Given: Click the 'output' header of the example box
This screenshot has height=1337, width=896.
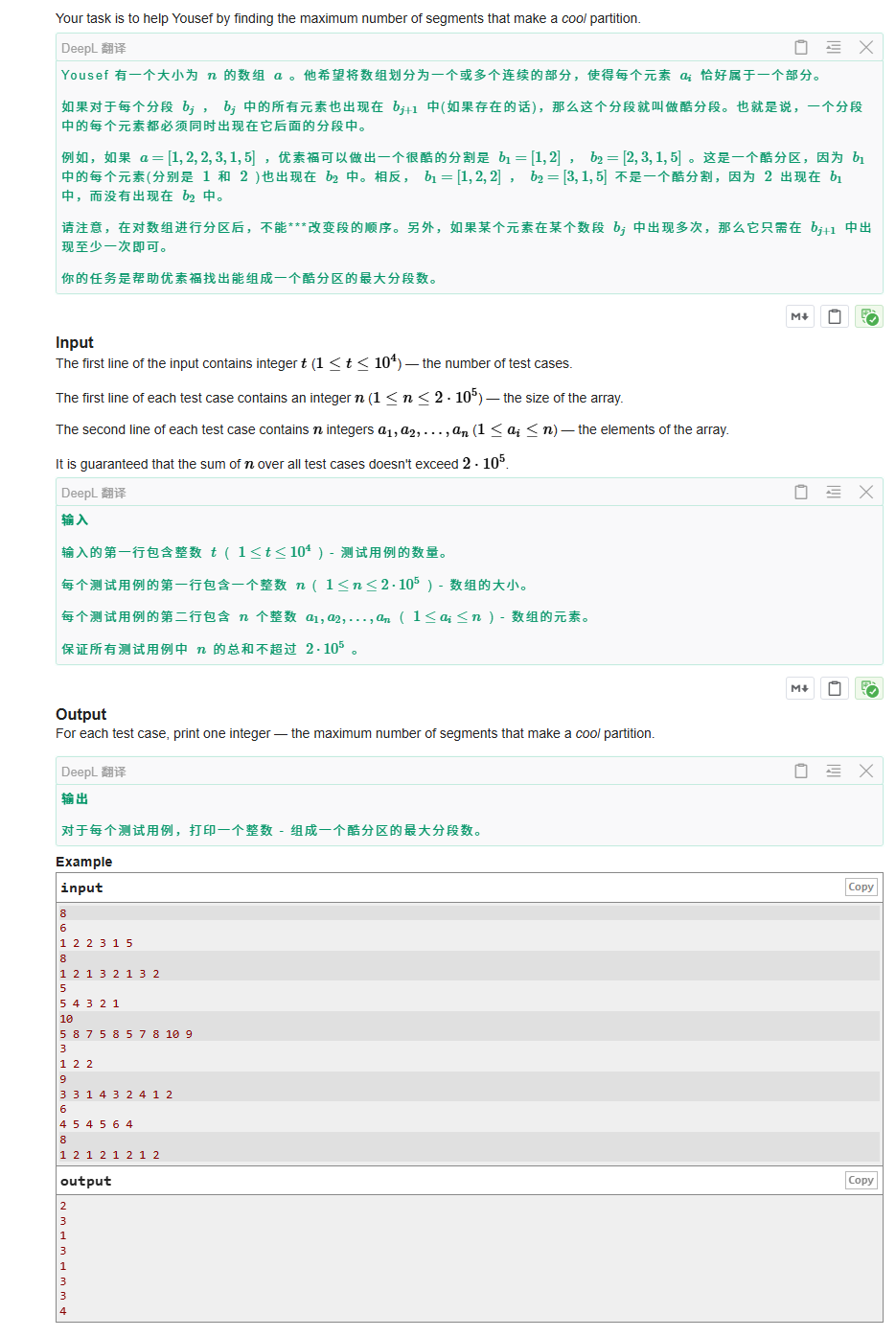Looking at the screenshot, I should point(86,1181).
